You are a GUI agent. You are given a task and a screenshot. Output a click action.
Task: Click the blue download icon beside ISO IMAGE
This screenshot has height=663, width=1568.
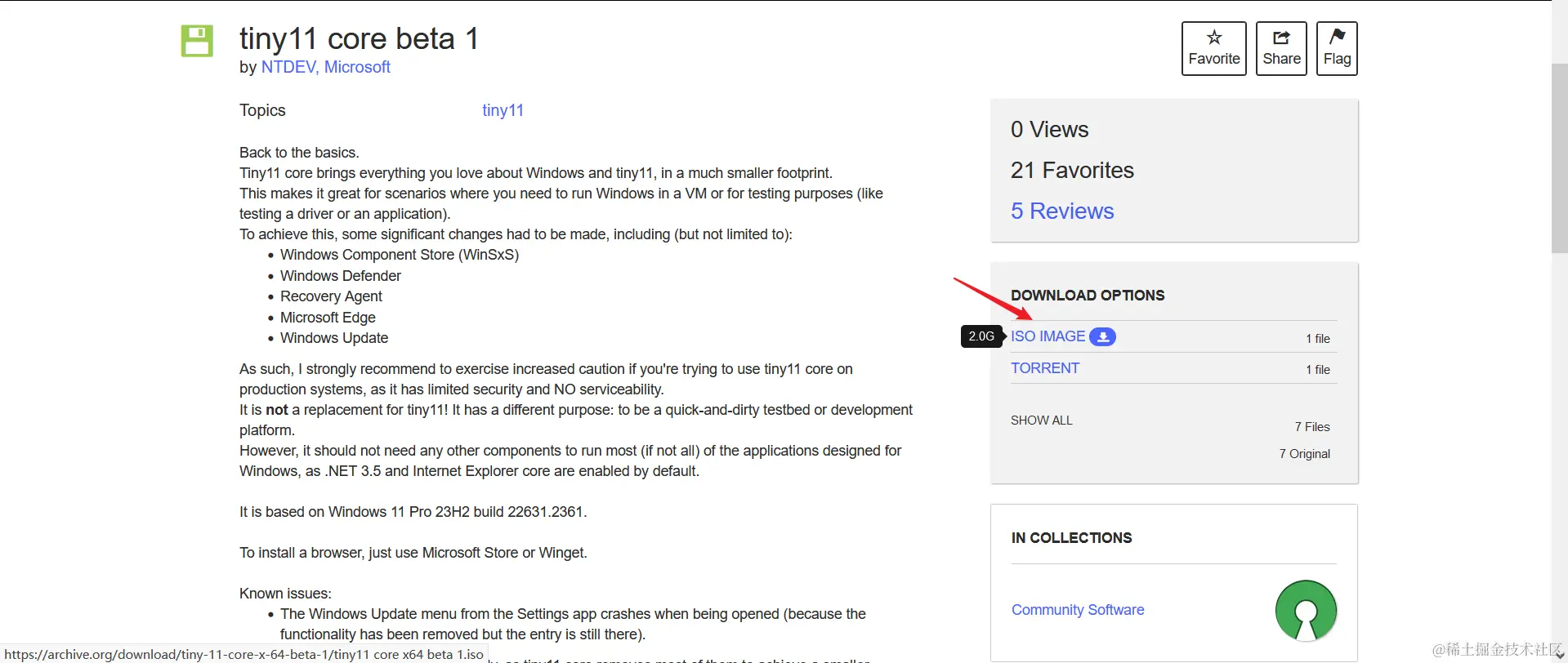[1102, 336]
